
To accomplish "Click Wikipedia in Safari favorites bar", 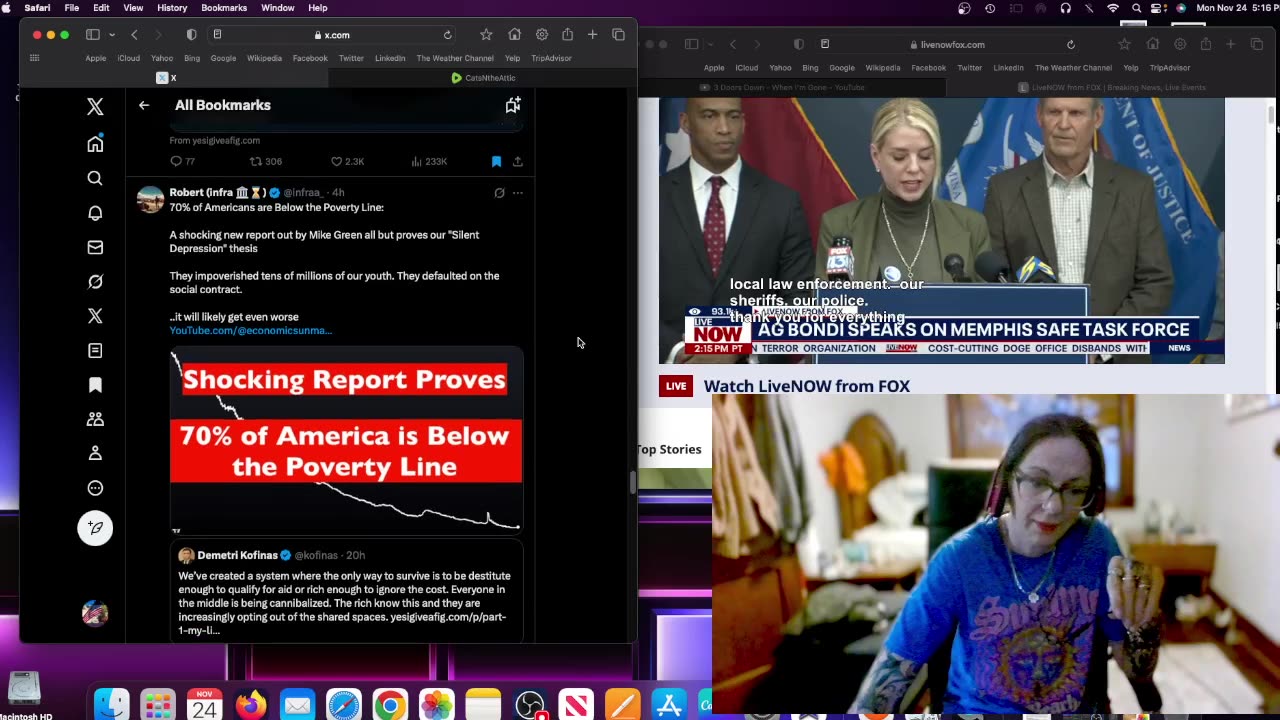I will pyautogui.click(x=264, y=58).
